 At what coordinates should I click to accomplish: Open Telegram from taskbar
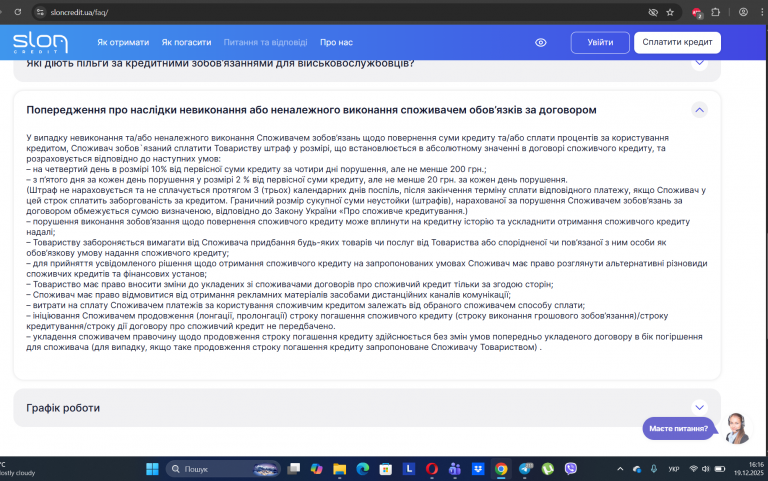click(525, 469)
